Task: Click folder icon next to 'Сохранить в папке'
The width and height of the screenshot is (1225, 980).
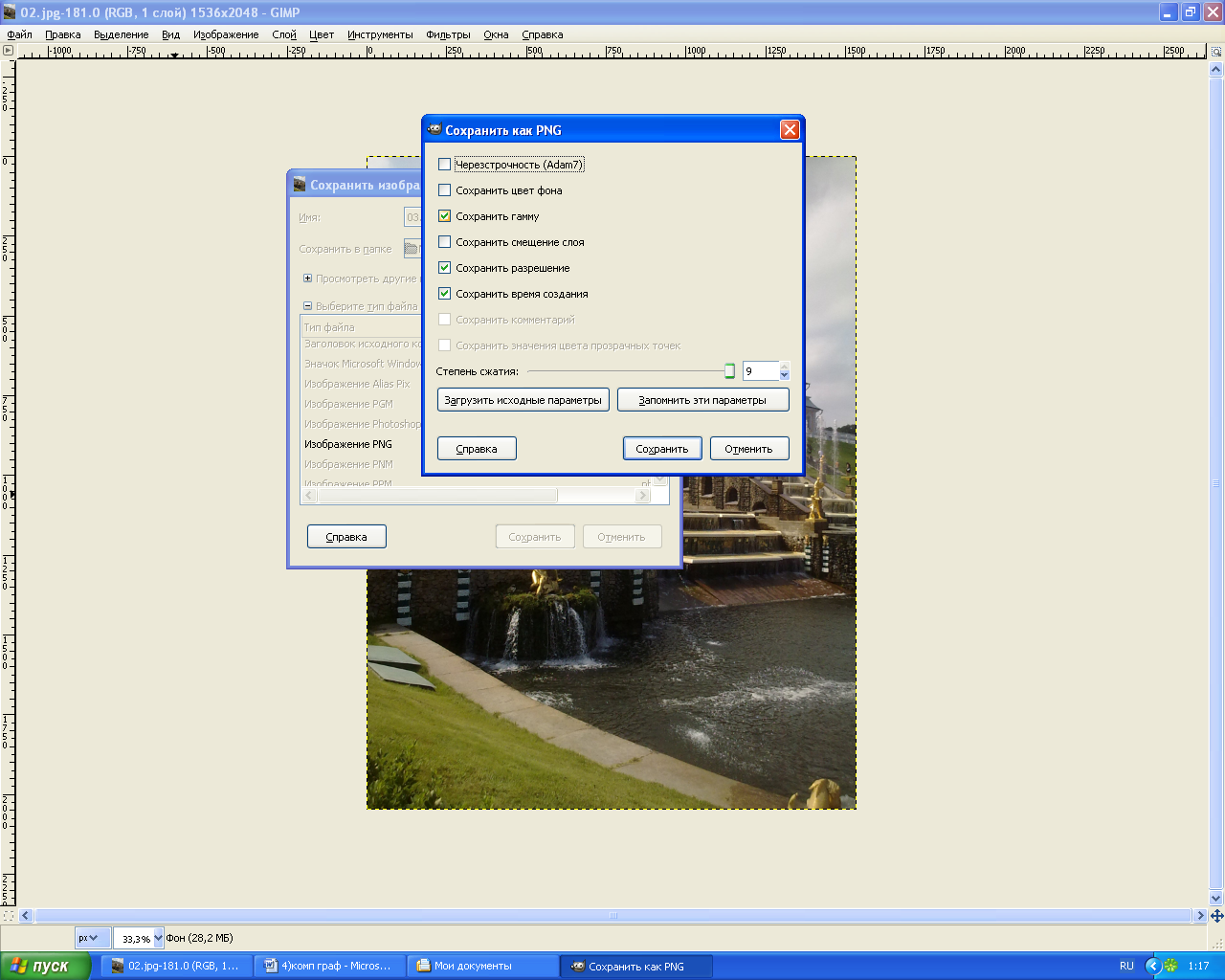Action: pyautogui.click(x=412, y=249)
